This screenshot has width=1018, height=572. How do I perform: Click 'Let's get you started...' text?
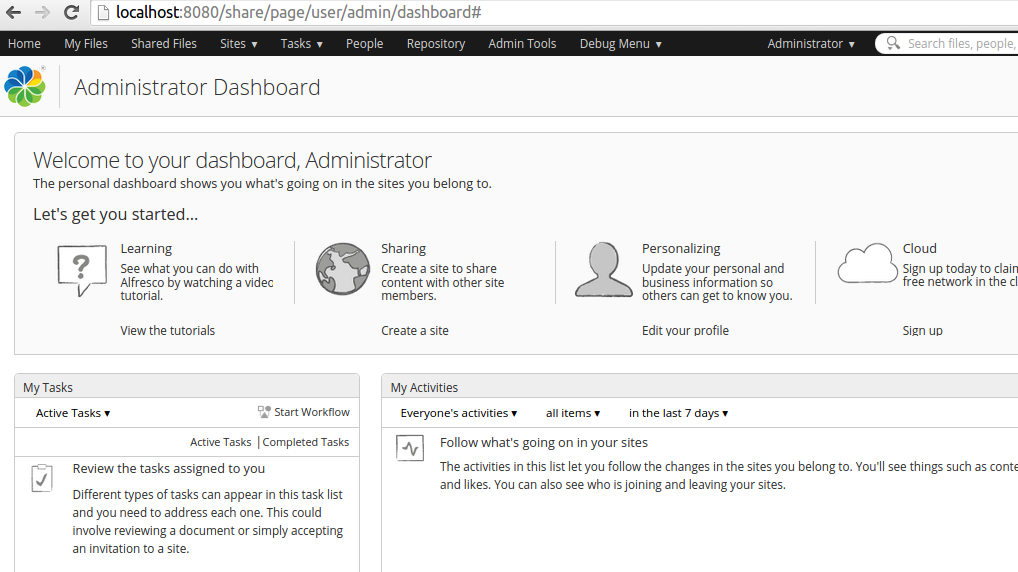[116, 214]
